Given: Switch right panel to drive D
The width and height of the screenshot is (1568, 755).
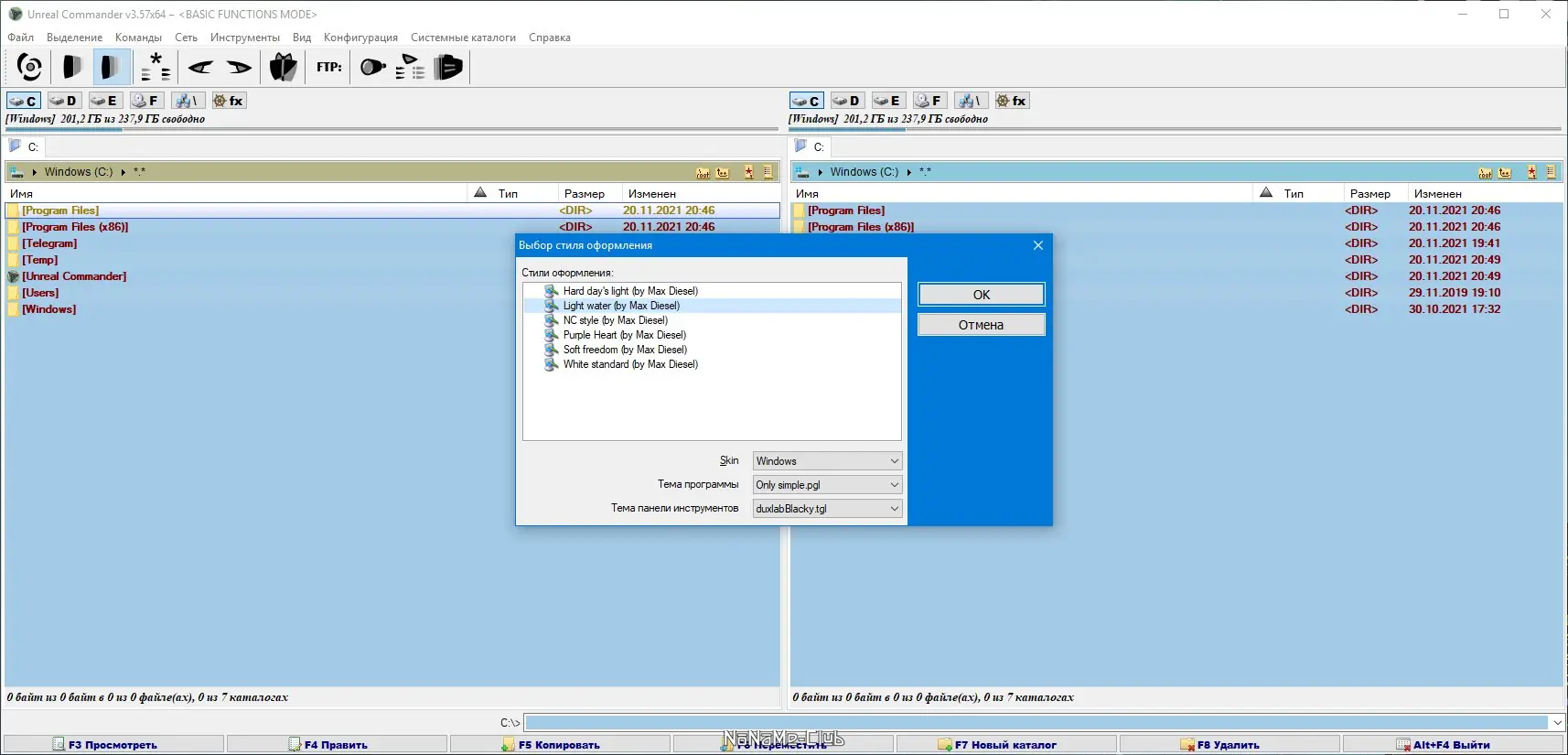Looking at the screenshot, I should (x=847, y=101).
